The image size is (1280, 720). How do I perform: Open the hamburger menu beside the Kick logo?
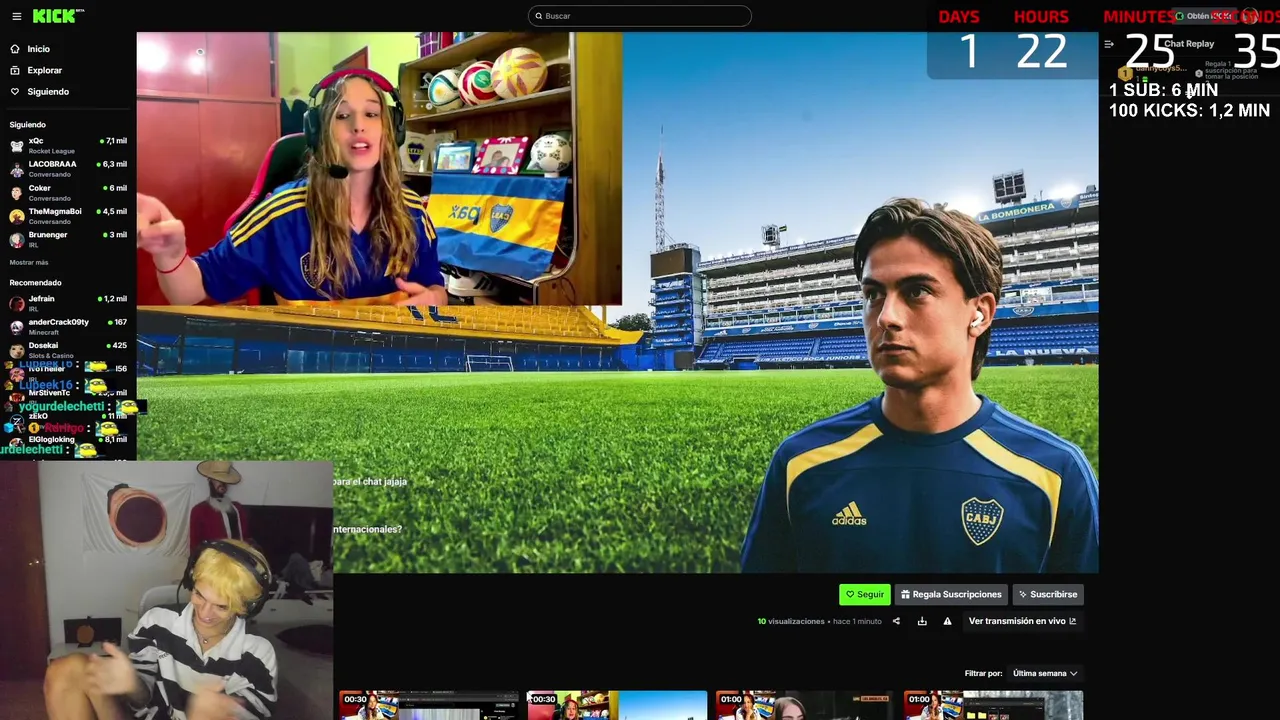click(16, 16)
